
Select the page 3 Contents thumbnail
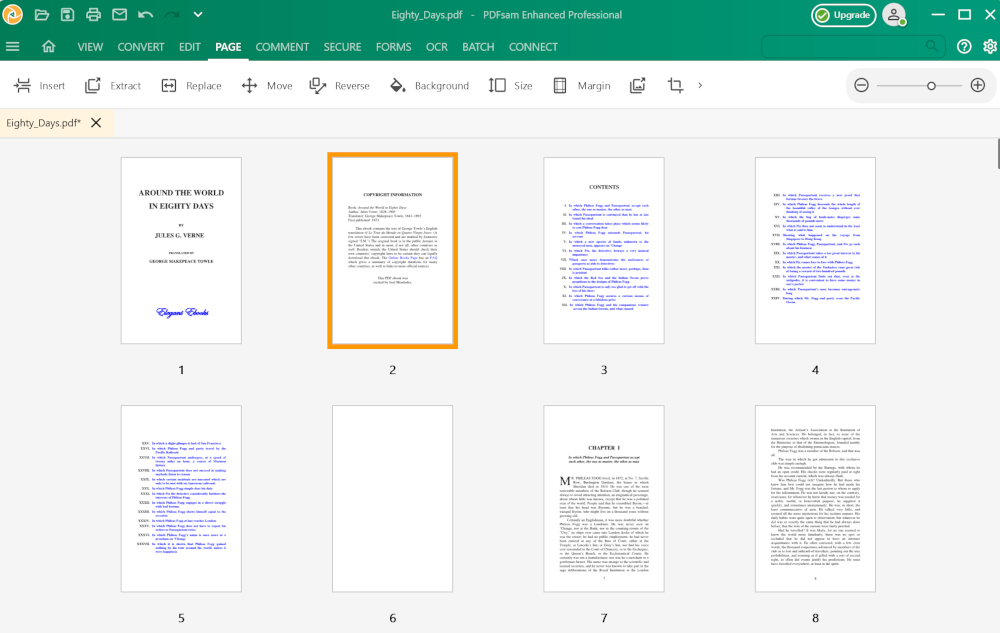[604, 251]
